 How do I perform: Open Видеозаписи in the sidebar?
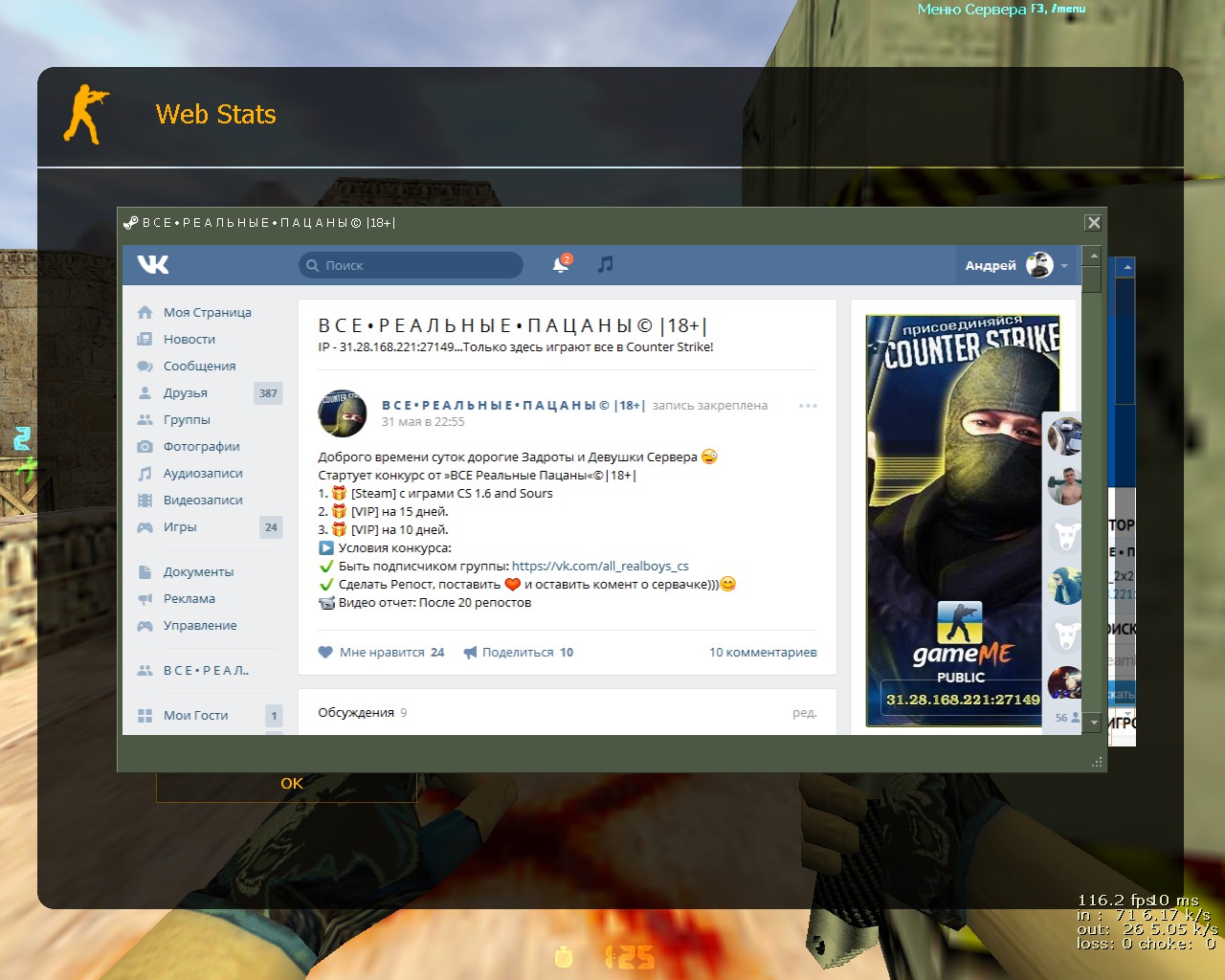[x=203, y=500]
